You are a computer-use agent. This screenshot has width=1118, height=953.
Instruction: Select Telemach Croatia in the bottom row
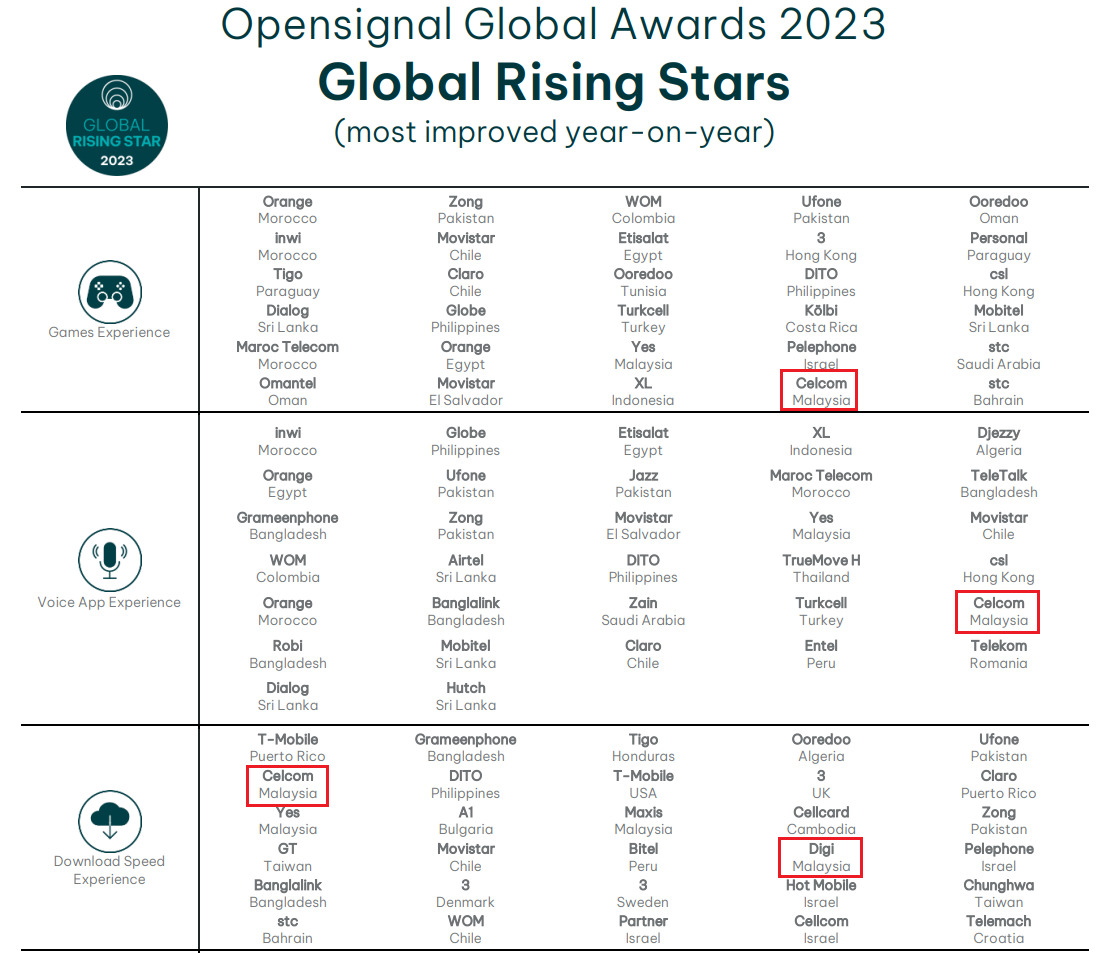(x=998, y=930)
